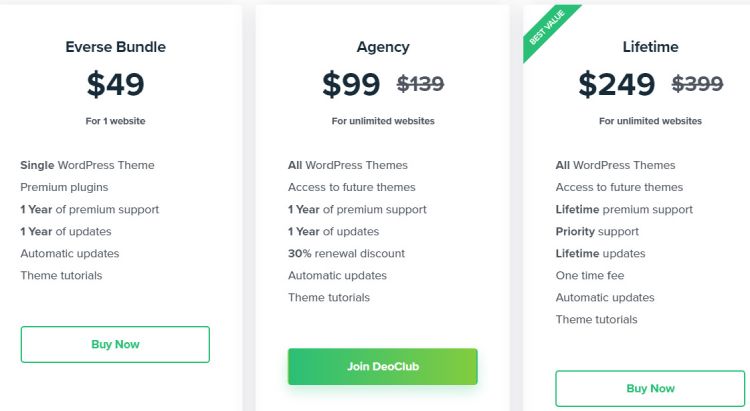The image size is (750, 411).
Task: Click the Lifetime plan heading
Action: 650,47
